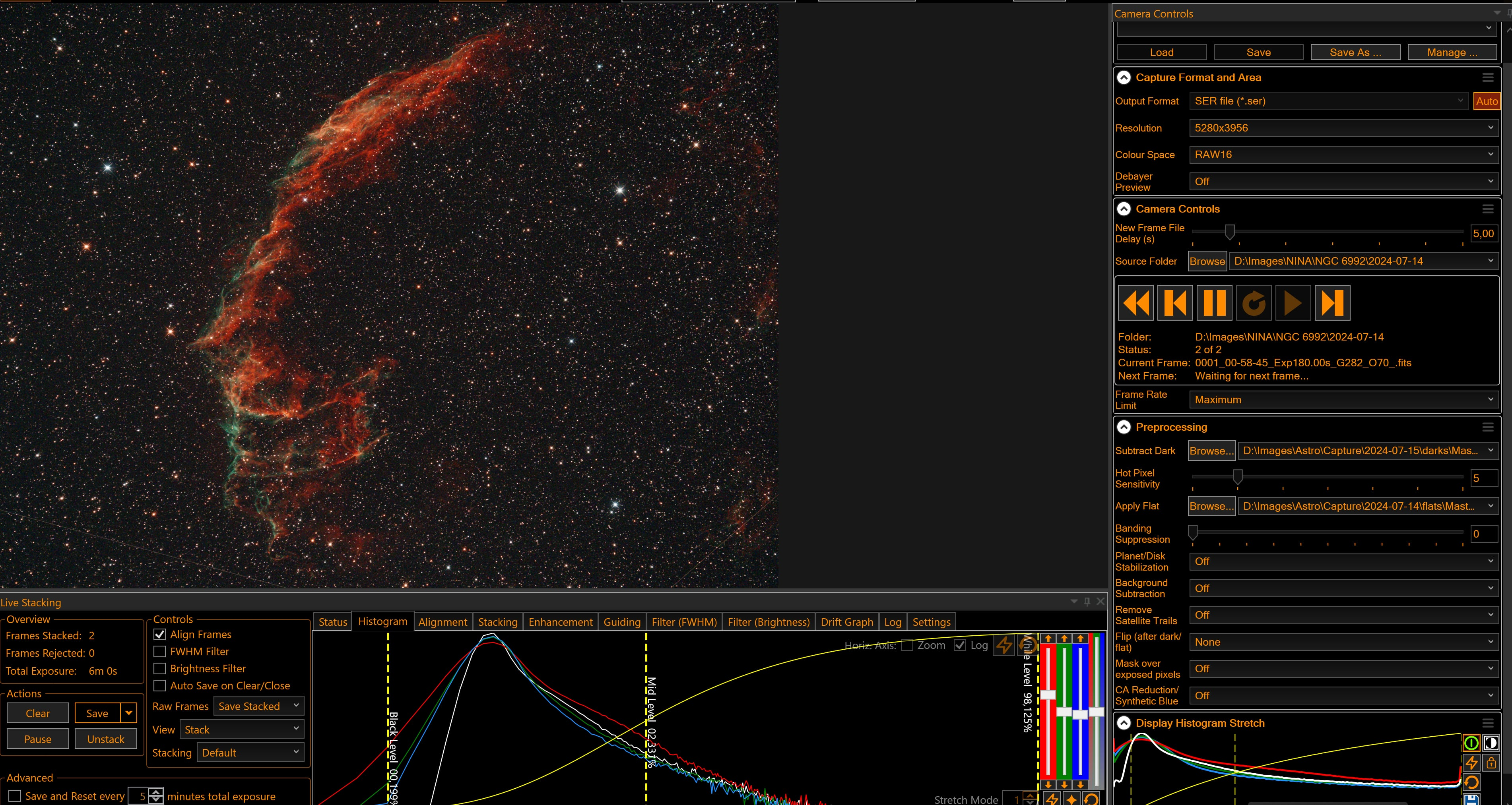Lock the display histogram stretch
Viewport: 1512px width, 805px height.
[x=1491, y=763]
